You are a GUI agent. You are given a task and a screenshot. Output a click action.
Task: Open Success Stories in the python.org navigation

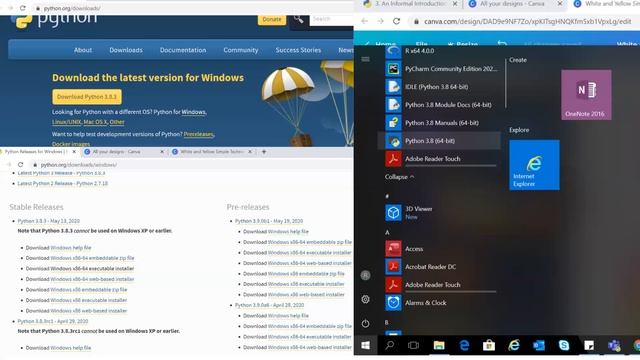(298, 50)
